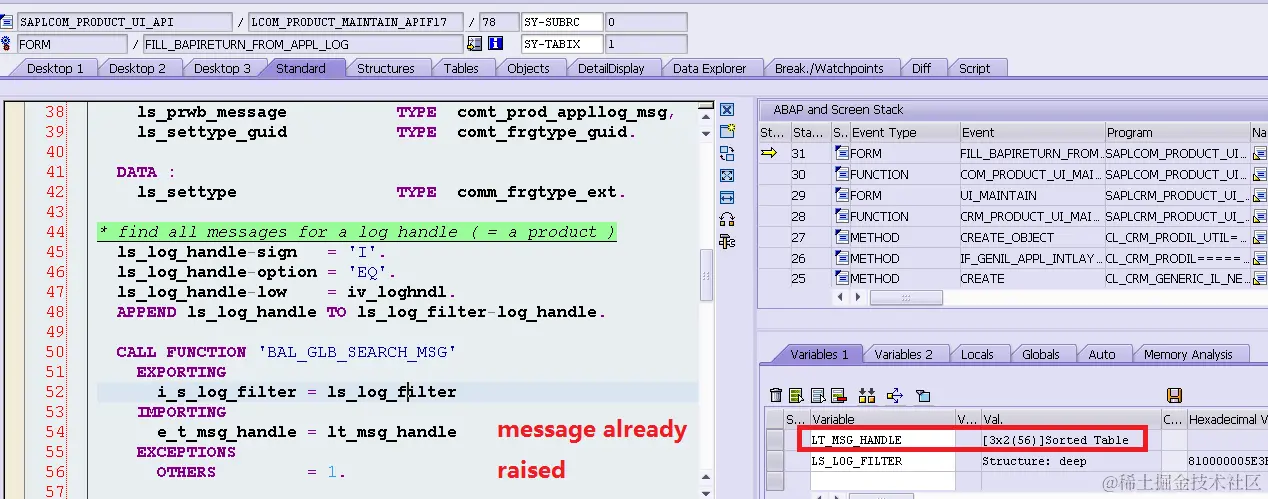Click the 'Structure: deep' value cell
Viewport: 1268px width, 499px height.
1069,461
